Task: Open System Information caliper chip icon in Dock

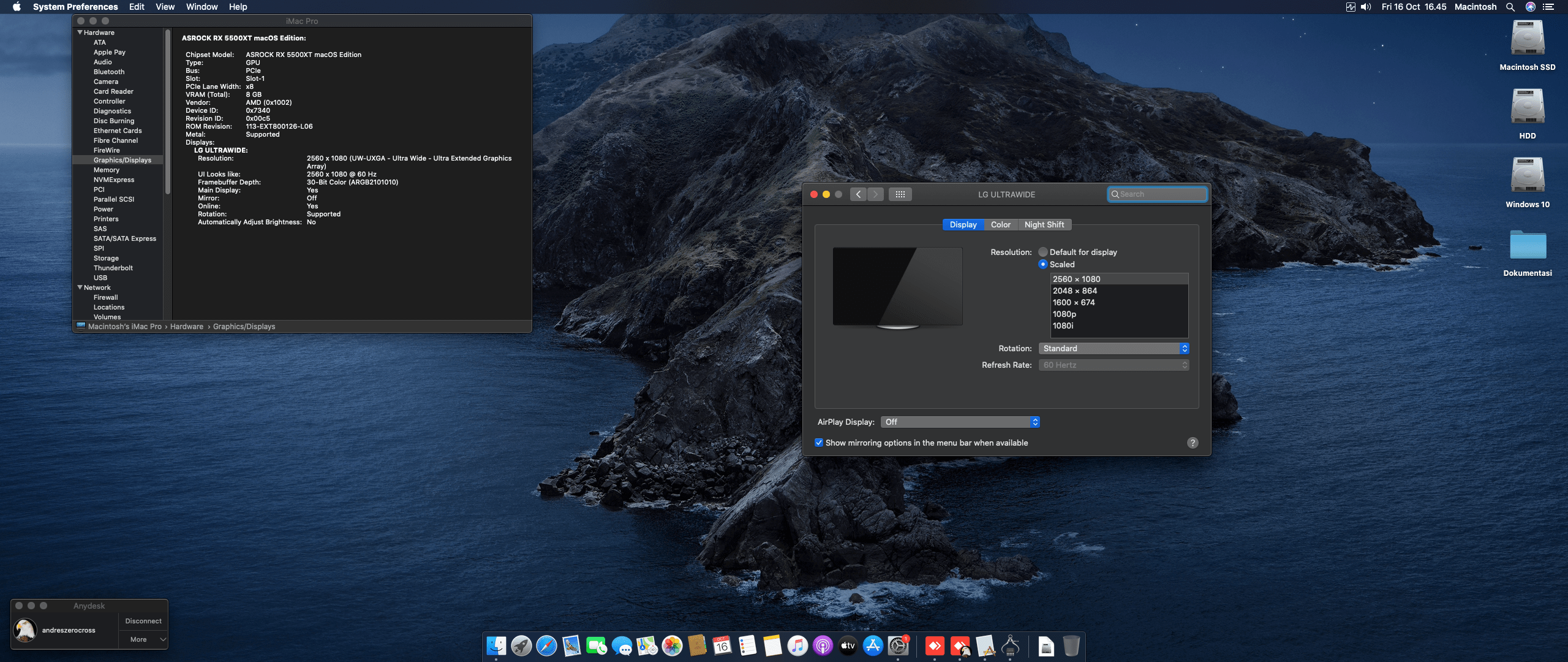Action: pyautogui.click(x=1010, y=645)
